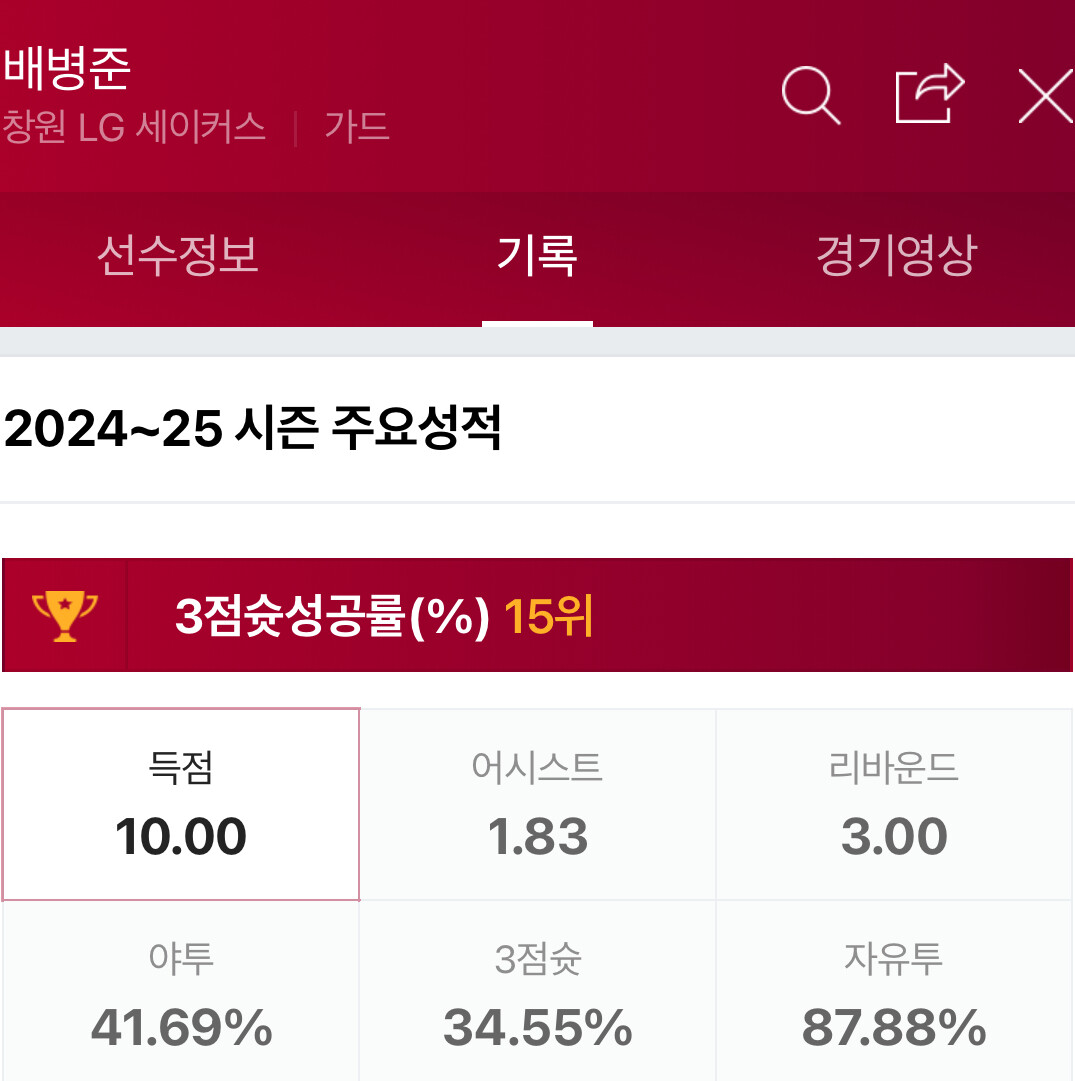Close the player profile with X
The height and width of the screenshot is (1081, 1075).
[x=1045, y=96]
